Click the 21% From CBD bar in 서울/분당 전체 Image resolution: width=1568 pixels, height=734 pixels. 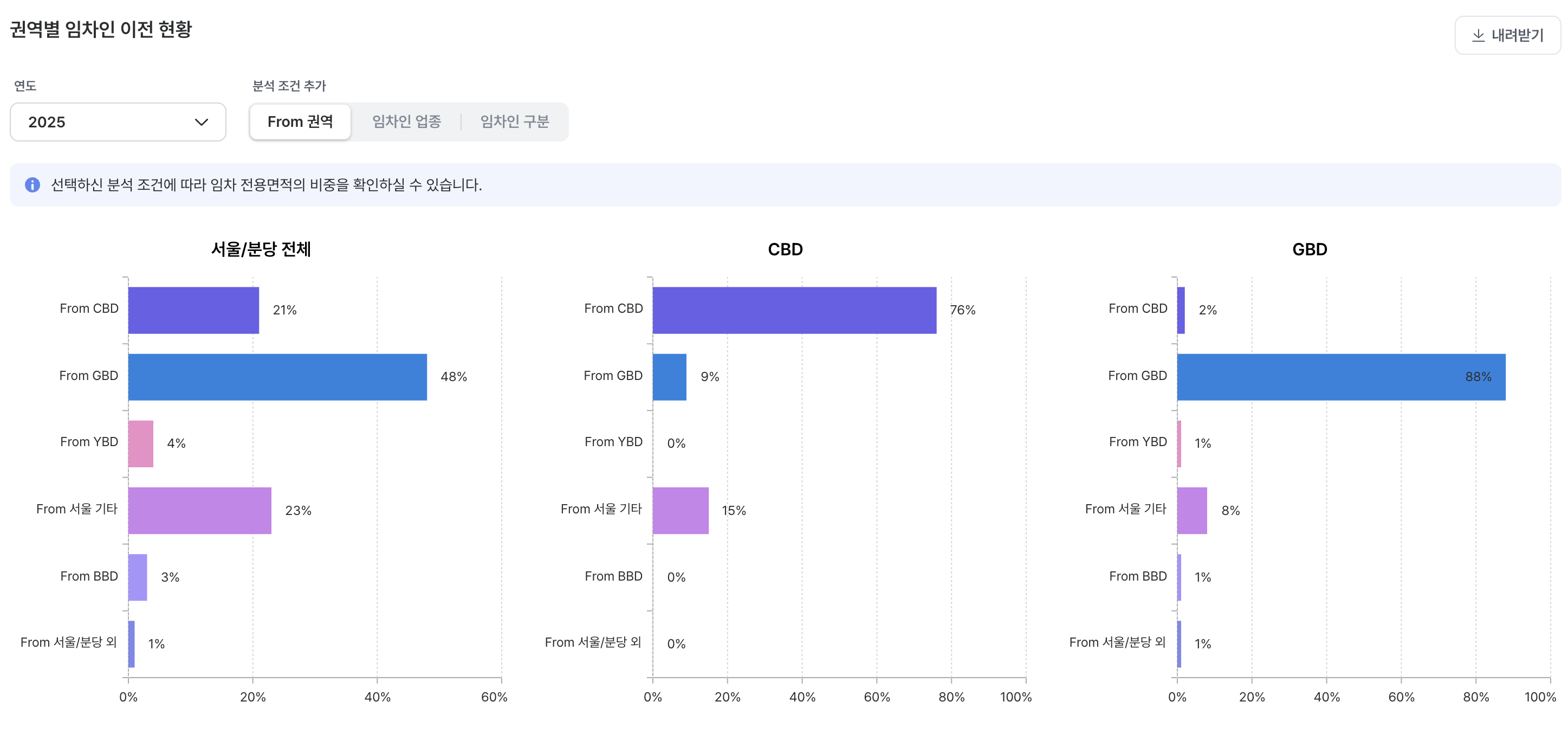click(x=193, y=310)
